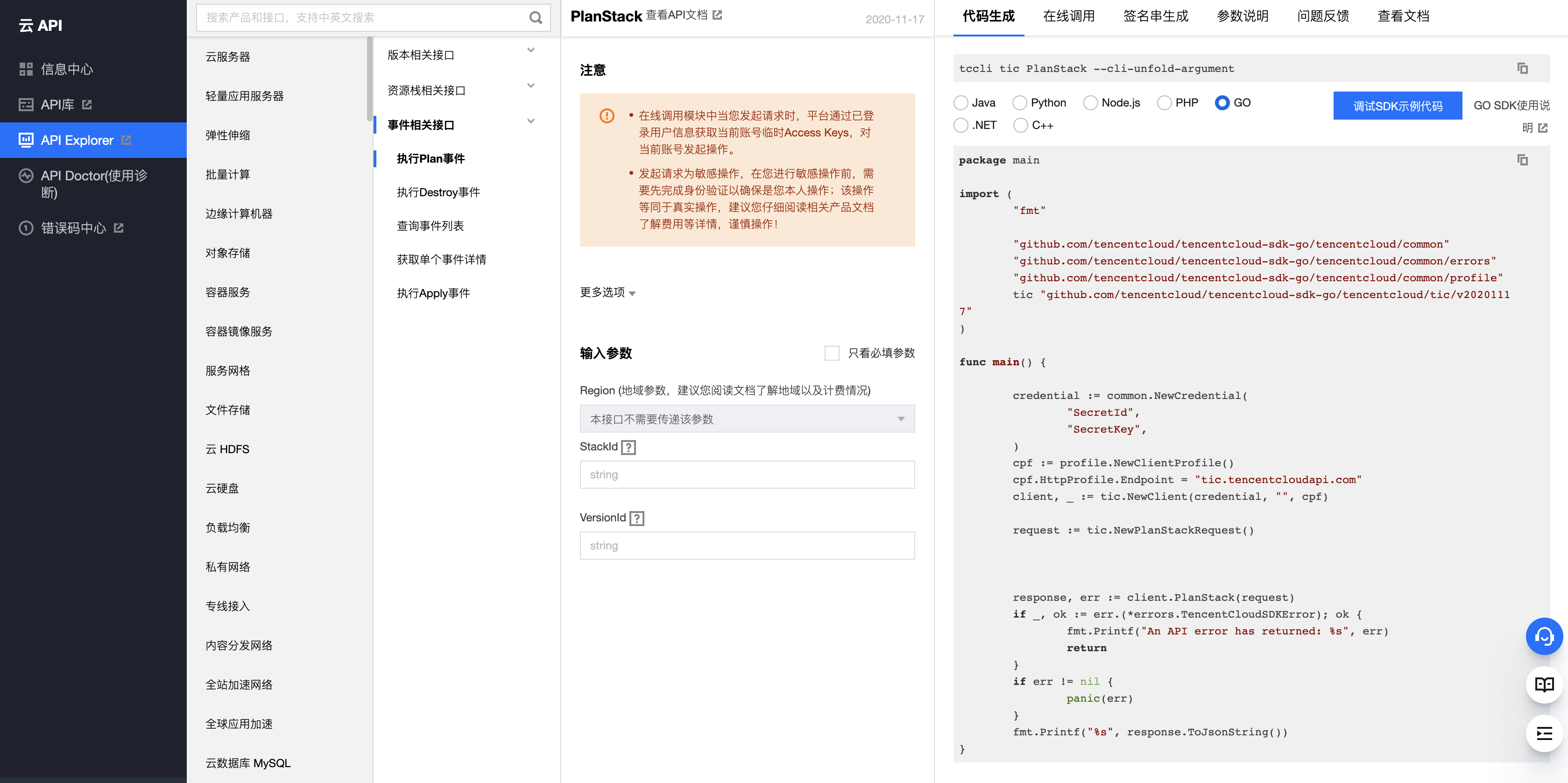Click external link icon beside 错误码中心
This screenshot has height=783, width=1568.
[x=119, y=228]
